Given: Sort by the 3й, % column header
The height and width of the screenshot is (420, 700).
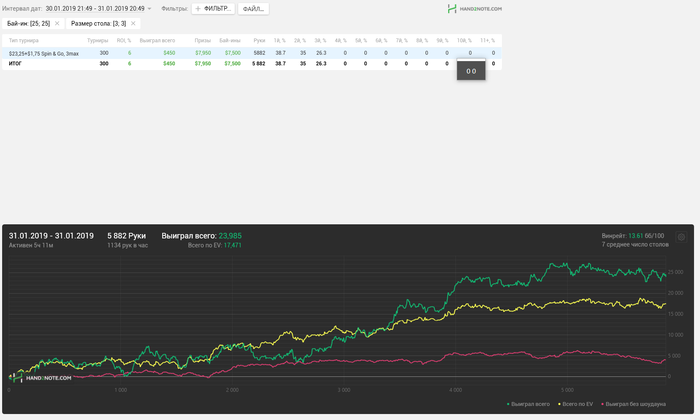Looking at the screenshot, I should [x=320, y=40].
